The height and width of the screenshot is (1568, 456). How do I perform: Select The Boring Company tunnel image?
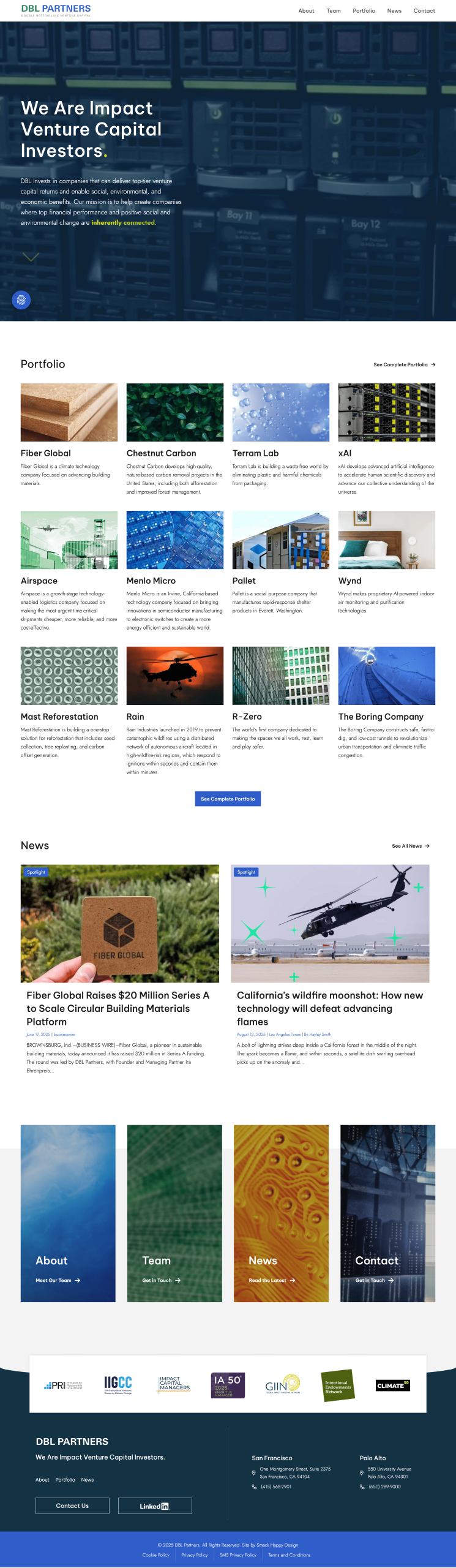(x=387, y=676)
